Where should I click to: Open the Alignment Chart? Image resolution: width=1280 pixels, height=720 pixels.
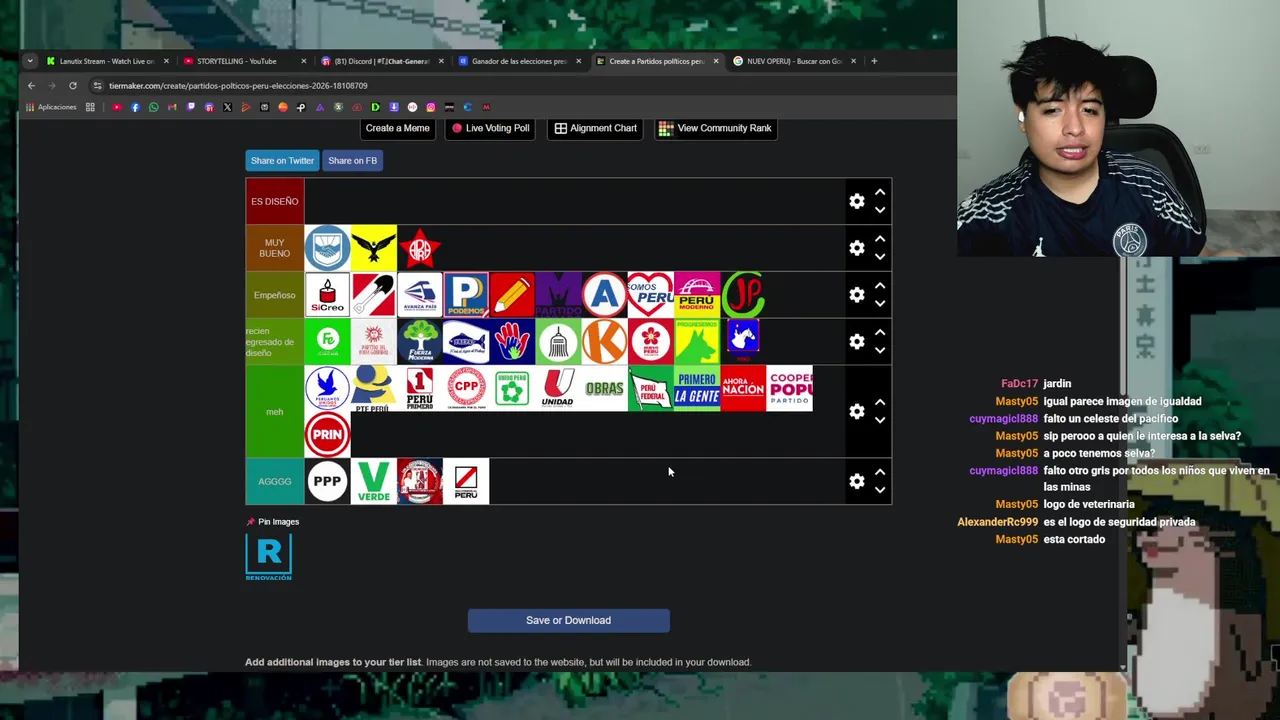pyautogui.click(x=596, y=128)
